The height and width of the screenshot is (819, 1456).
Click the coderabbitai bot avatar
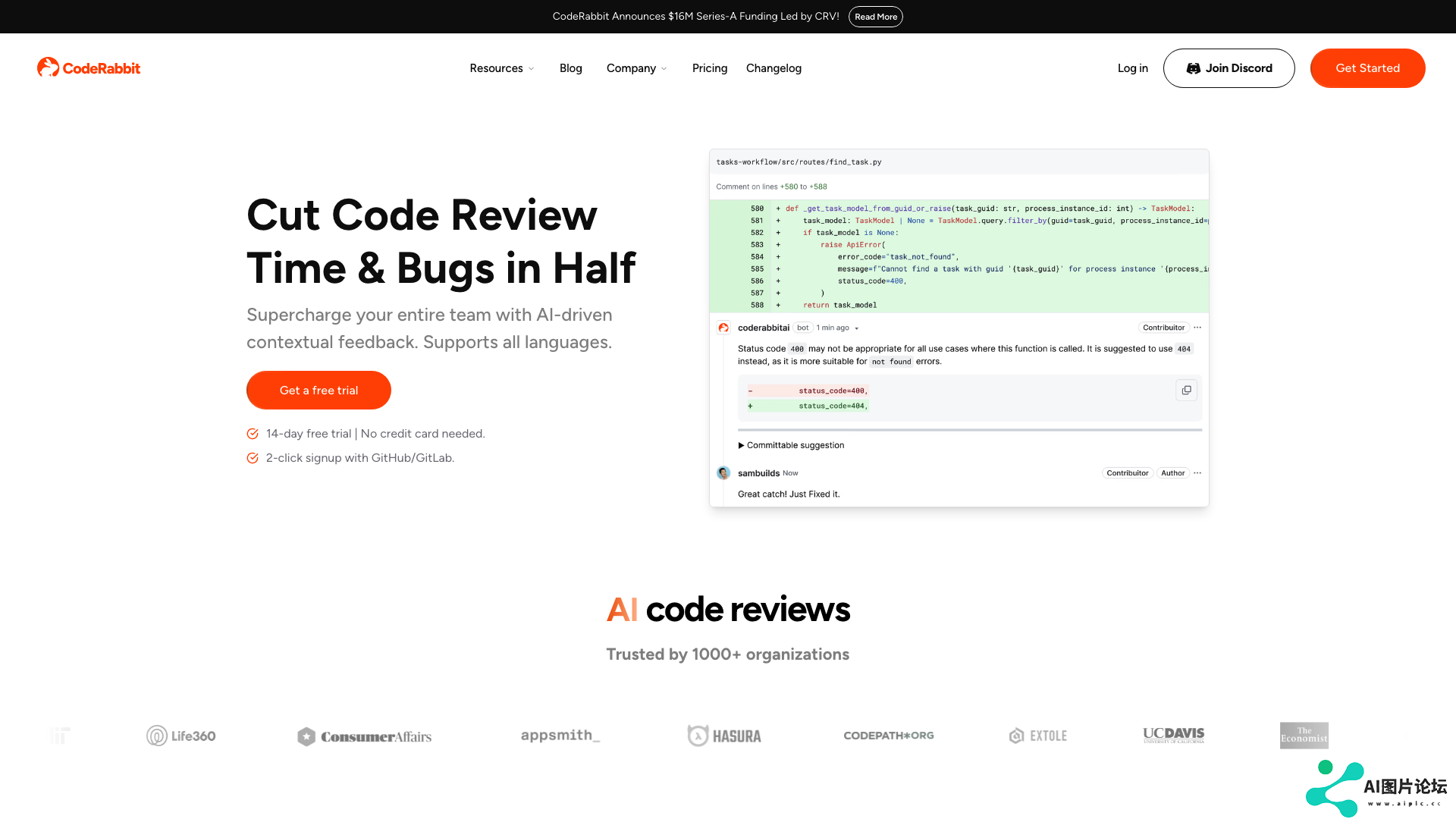pos(723,328)
